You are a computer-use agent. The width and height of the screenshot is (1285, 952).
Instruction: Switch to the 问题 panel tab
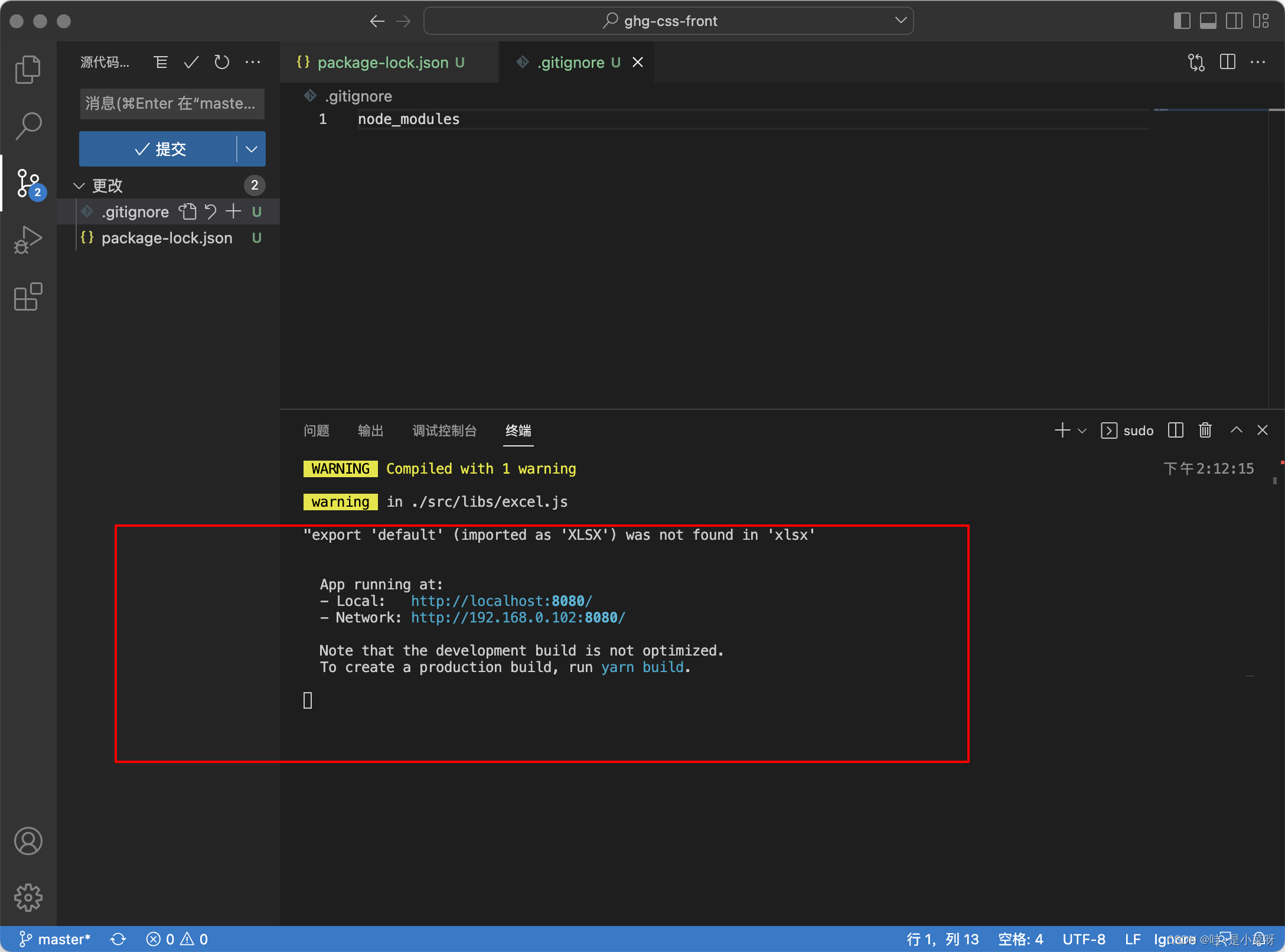(317, 431)
